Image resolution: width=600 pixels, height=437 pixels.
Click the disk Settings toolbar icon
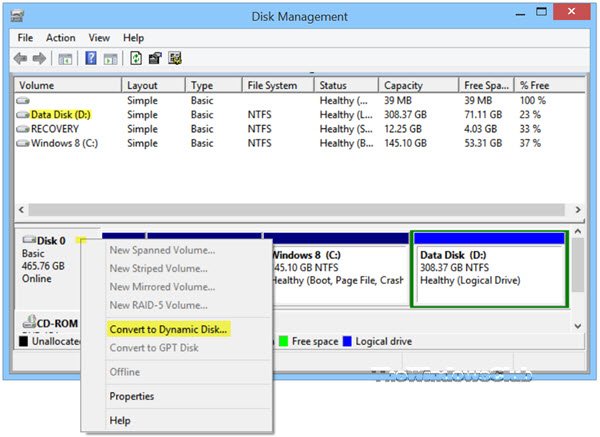click(174, 59)
